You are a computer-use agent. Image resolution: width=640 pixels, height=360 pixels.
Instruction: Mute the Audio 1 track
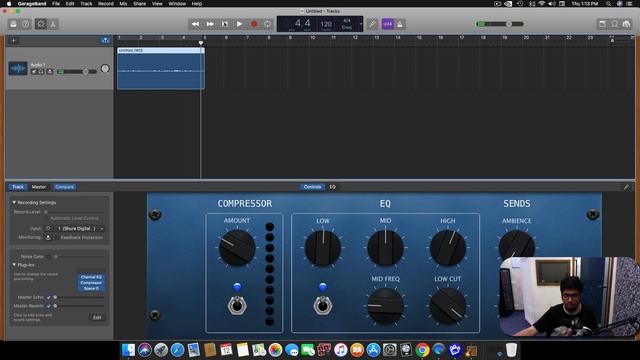(x=34, y=72)
